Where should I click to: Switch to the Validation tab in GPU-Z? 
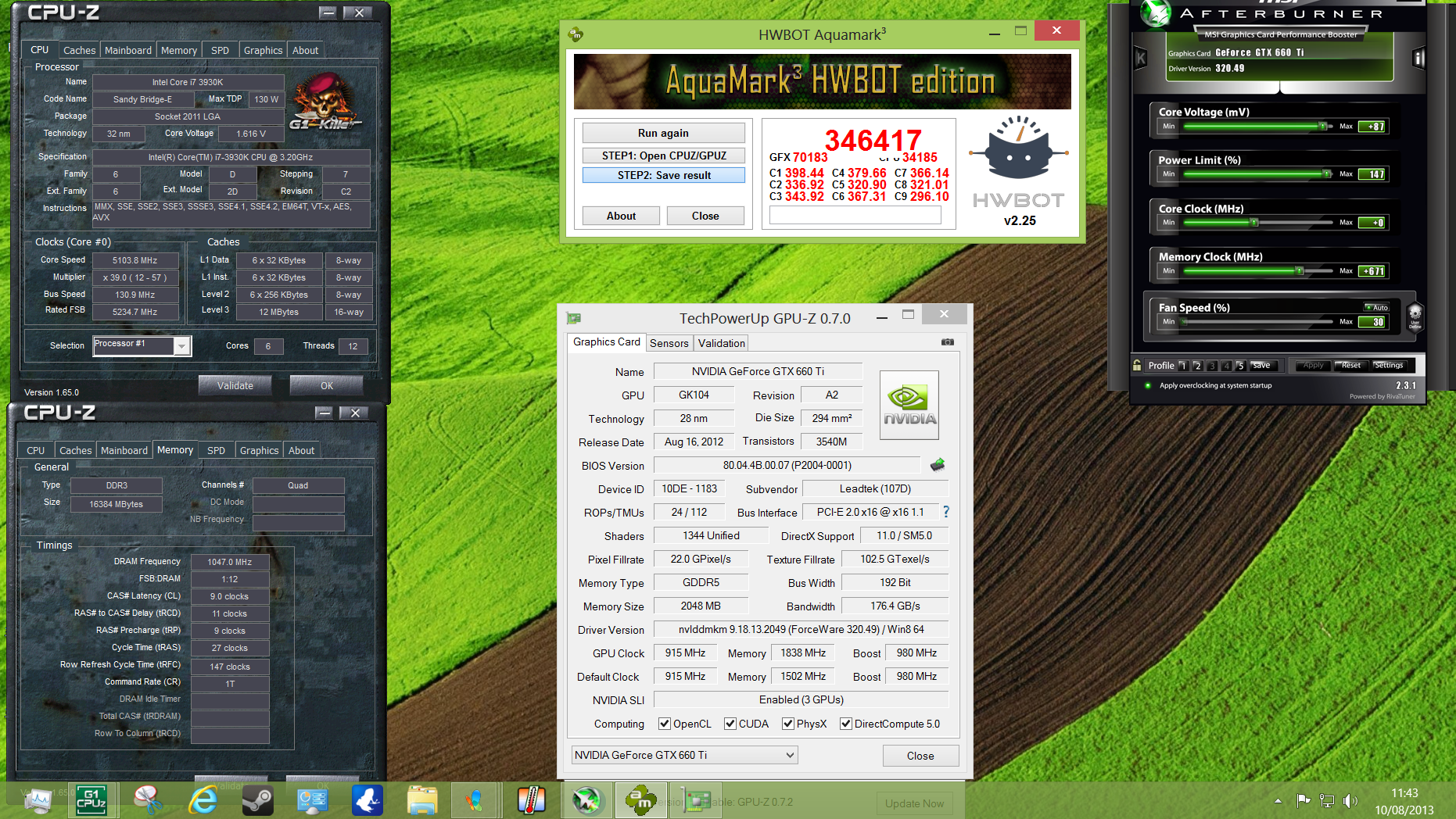pyautogui.click(x=721, y=343)
